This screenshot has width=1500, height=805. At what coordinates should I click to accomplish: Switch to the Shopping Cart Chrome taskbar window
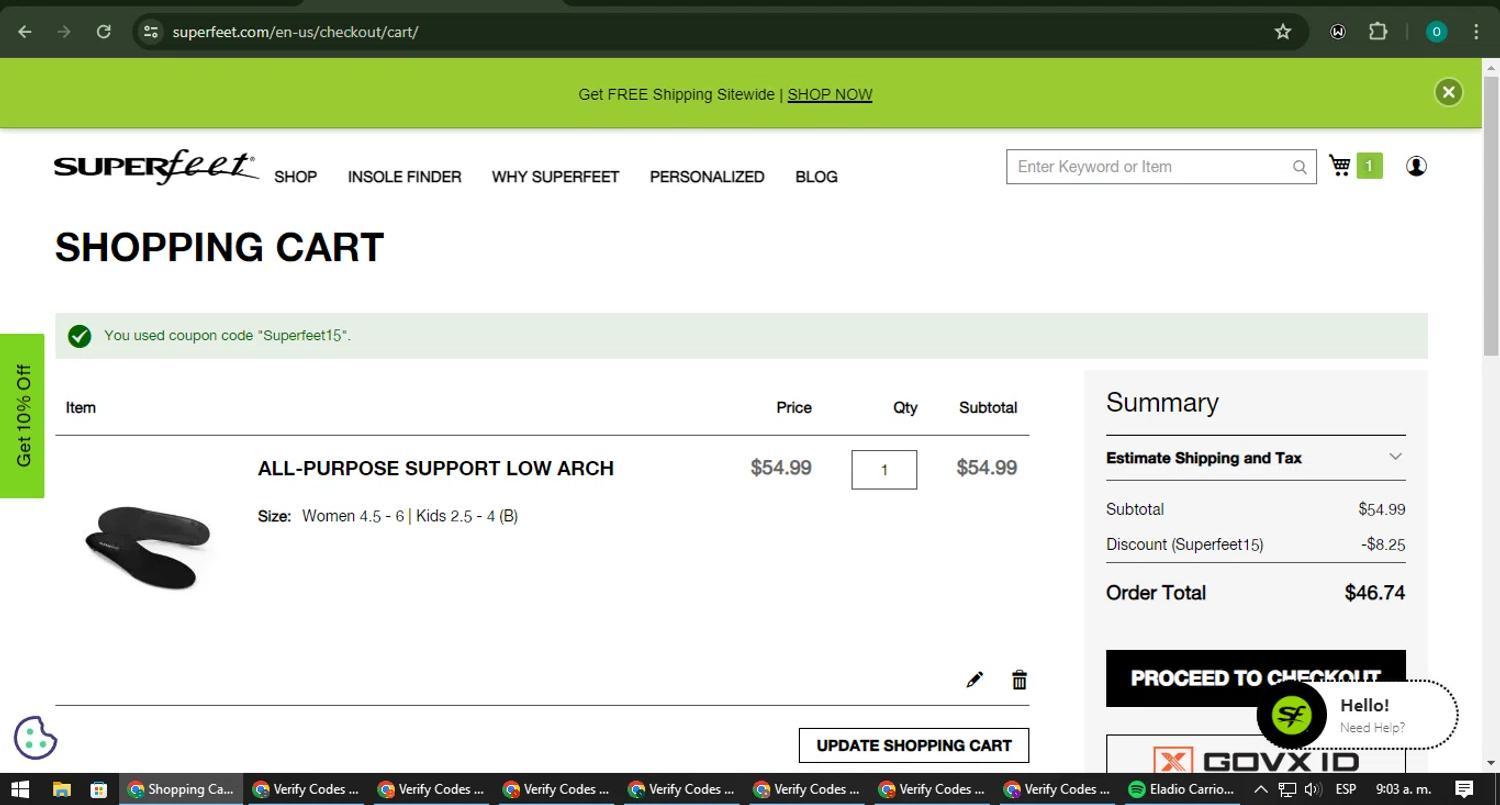pyautogui.click(x=182, y=789)
